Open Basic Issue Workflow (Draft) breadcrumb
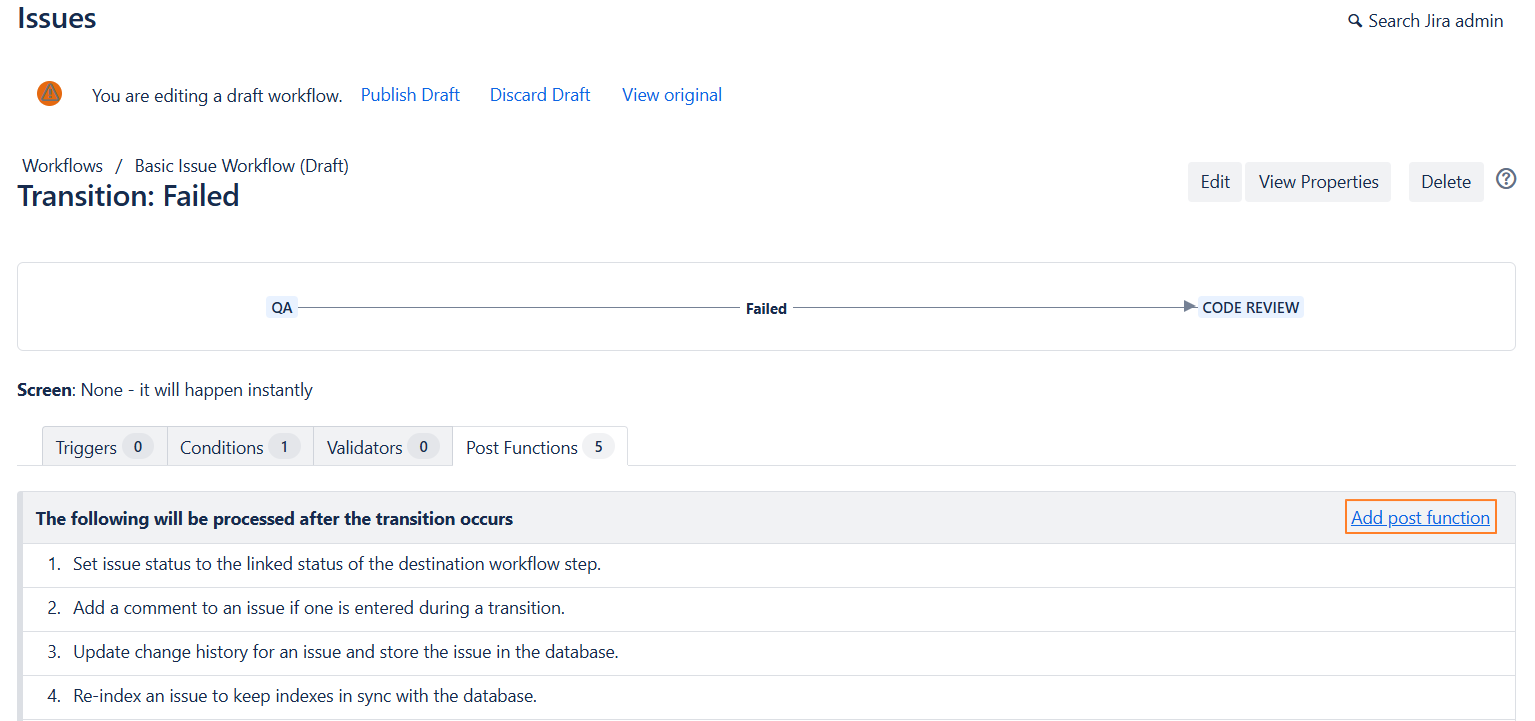Image resolution: width=1535 pixels, height=721 pixels. 242,166
